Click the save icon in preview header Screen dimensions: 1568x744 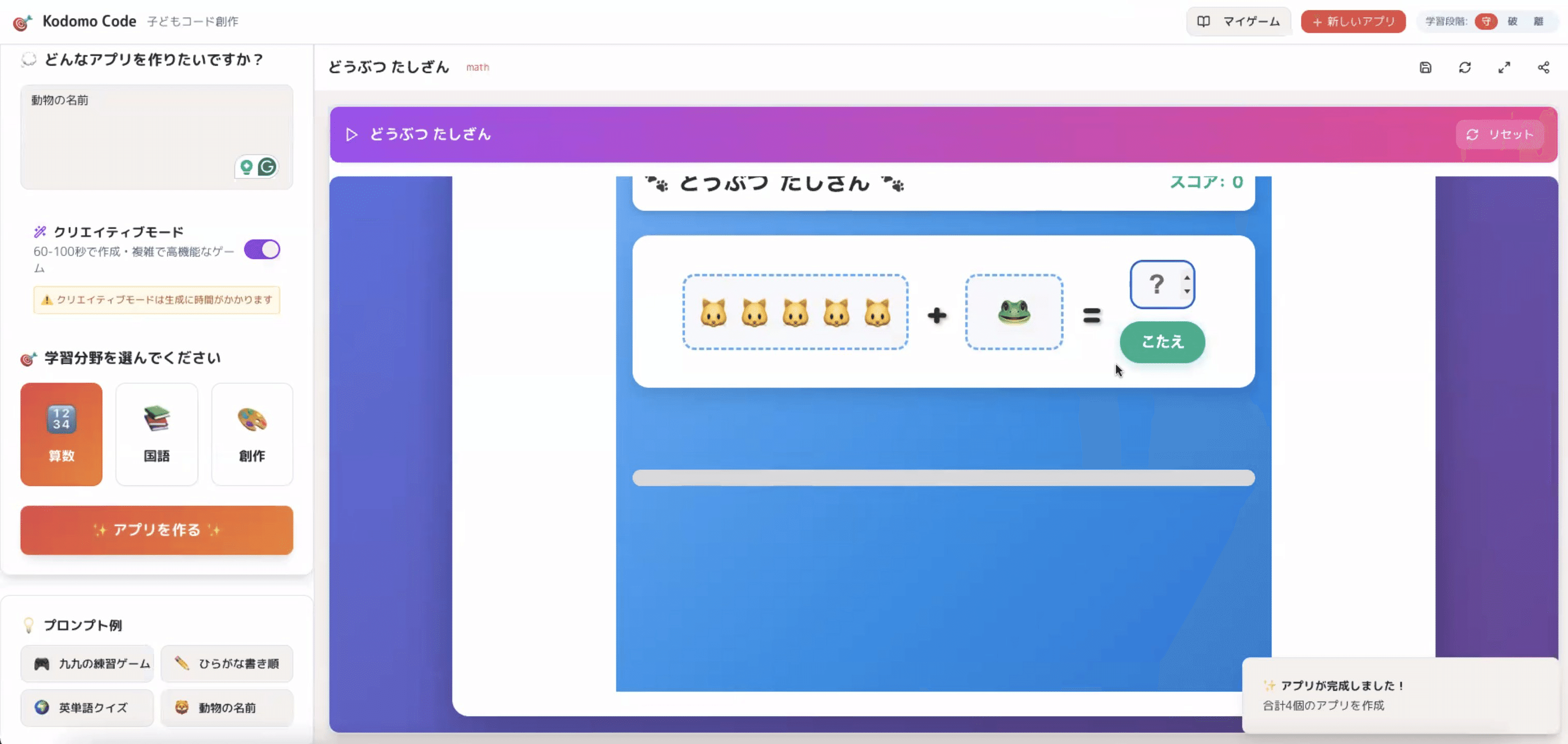(x=1425, y=68)
